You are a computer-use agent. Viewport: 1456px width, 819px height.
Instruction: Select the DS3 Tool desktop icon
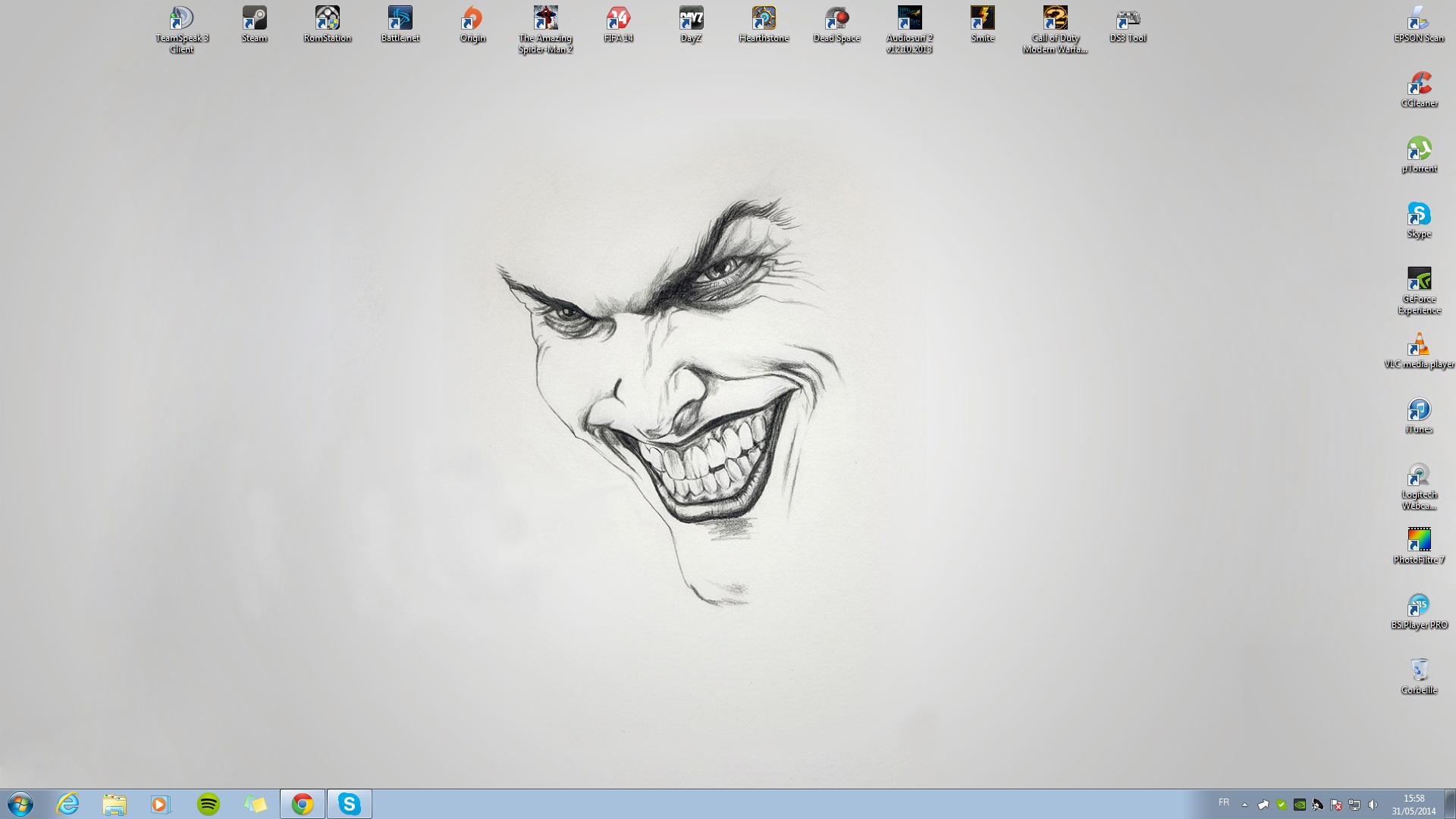tap(1128, 24)
